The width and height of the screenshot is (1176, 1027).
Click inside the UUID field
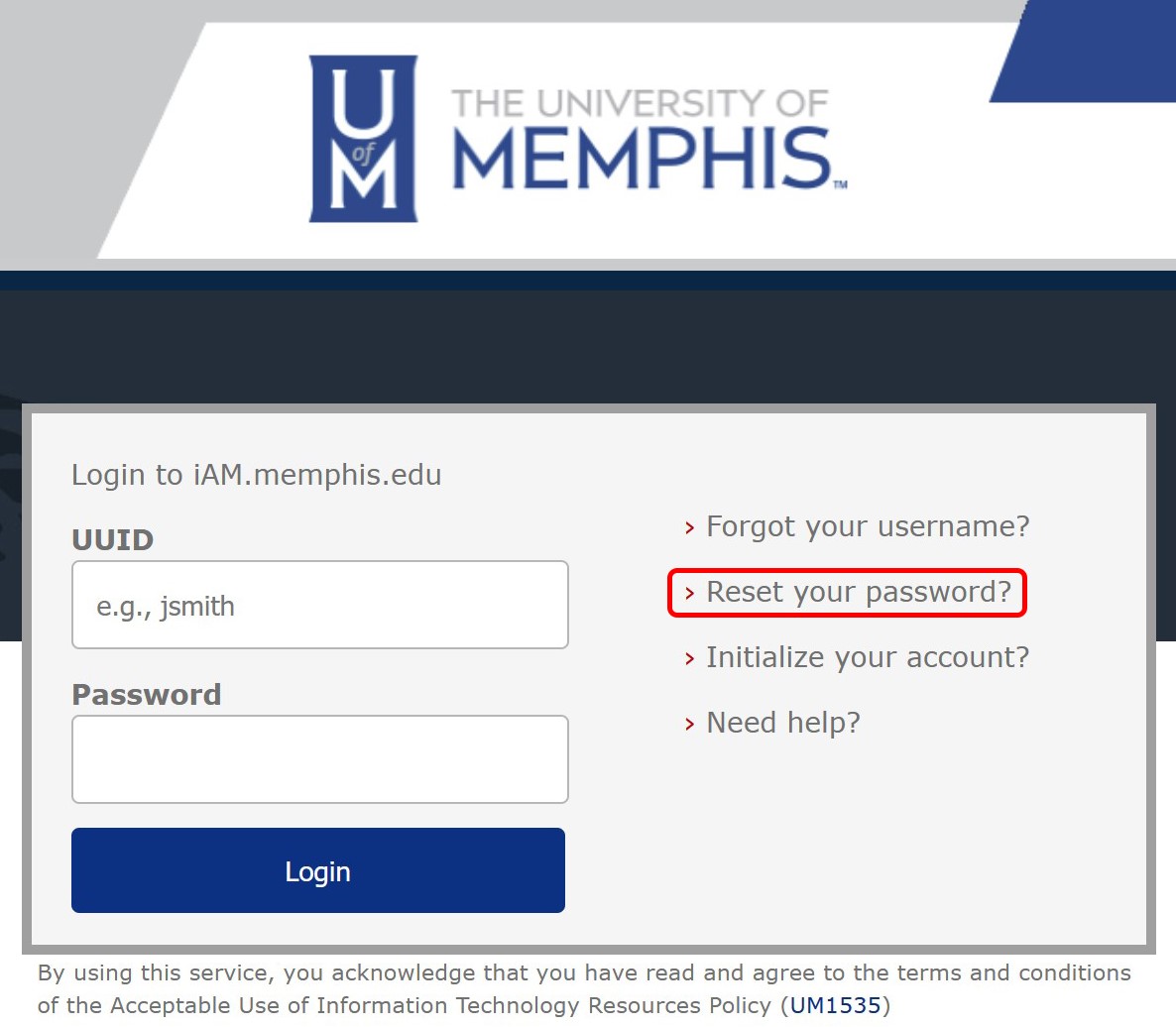(x=319, y=605)
